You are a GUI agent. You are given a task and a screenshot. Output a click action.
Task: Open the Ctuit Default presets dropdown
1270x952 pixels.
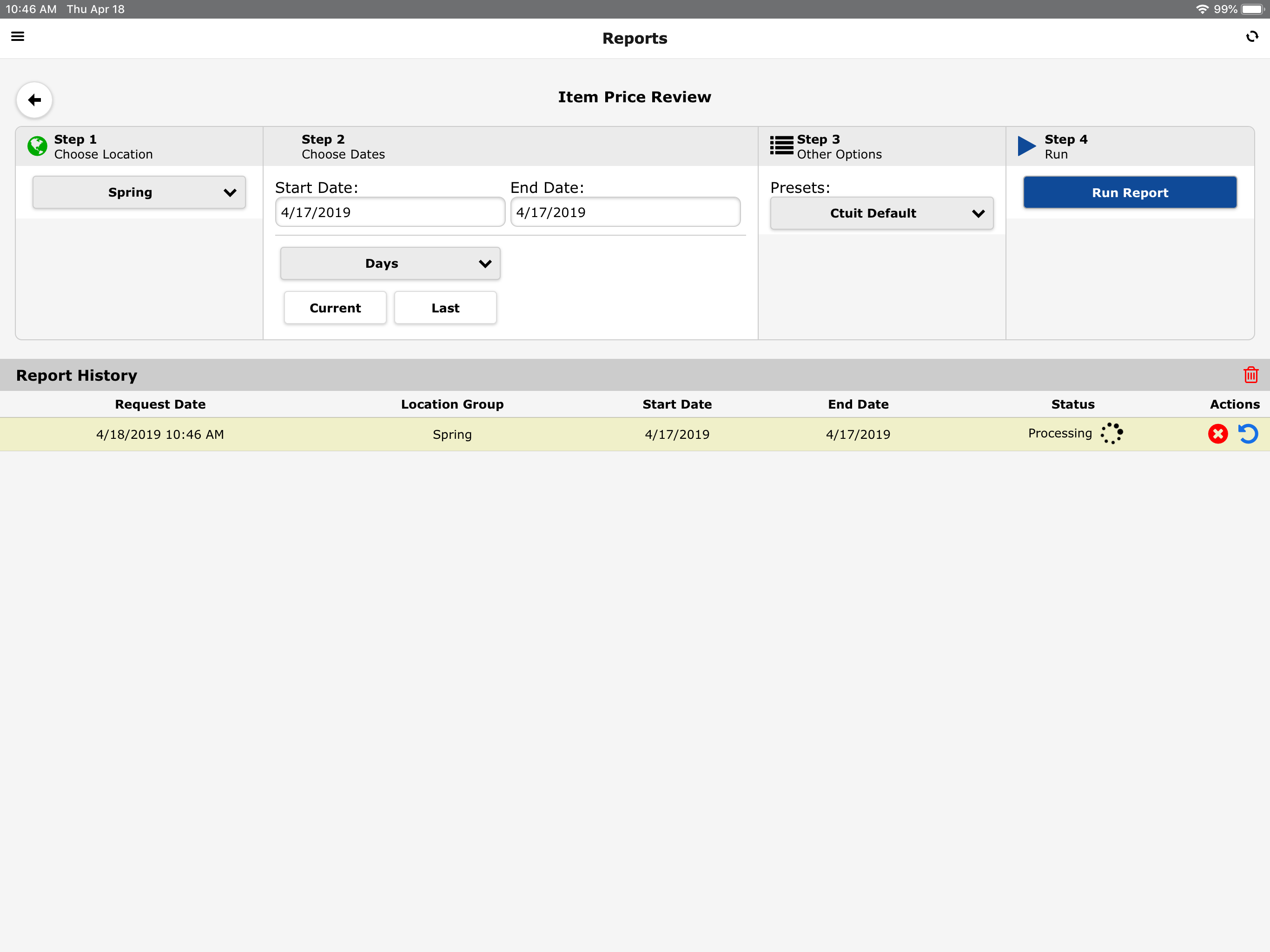point(881,214)
